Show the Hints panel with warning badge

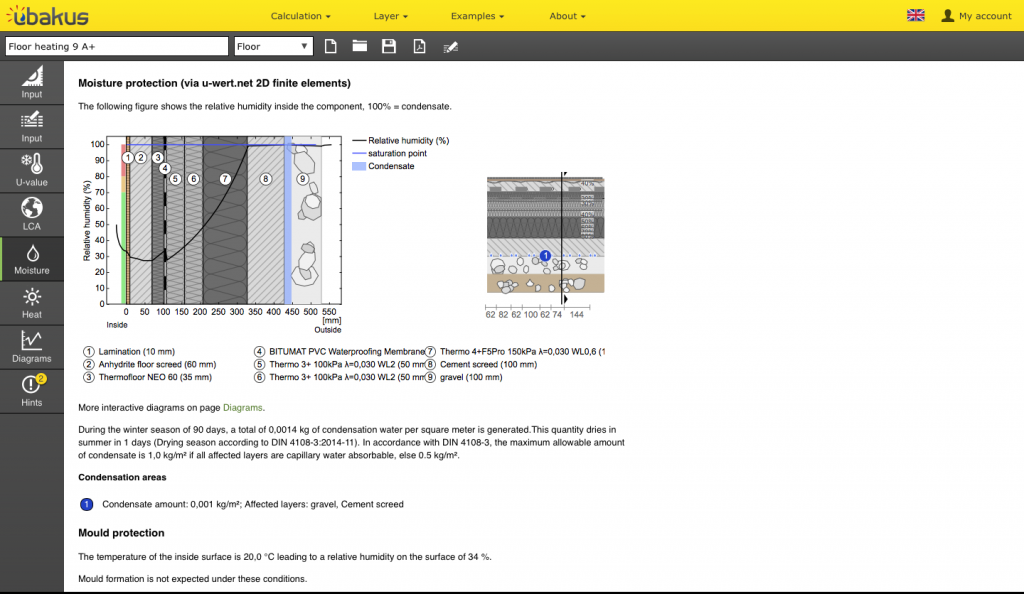(x=32, y=389)
